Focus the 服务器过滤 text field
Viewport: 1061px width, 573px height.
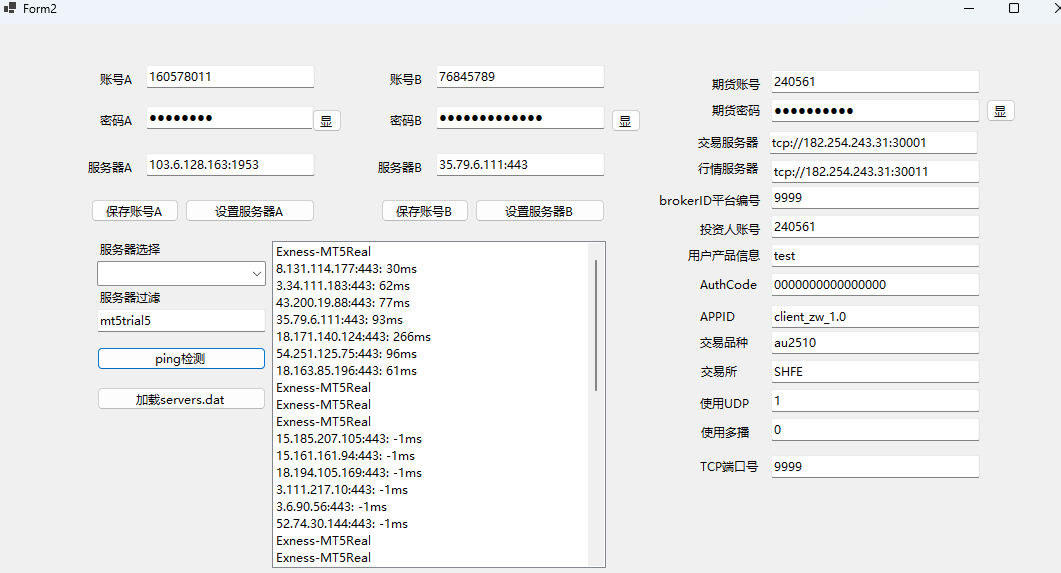pyautogui.click(x=180, y=321)
